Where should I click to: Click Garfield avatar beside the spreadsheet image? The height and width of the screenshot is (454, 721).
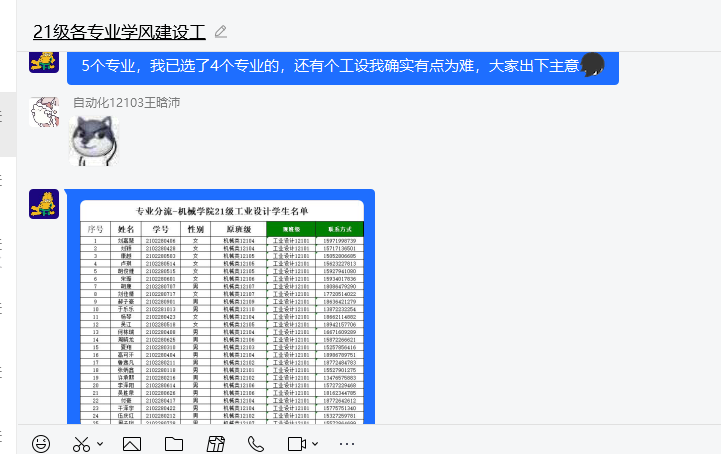pyautogui.click(x=44, y=204)
